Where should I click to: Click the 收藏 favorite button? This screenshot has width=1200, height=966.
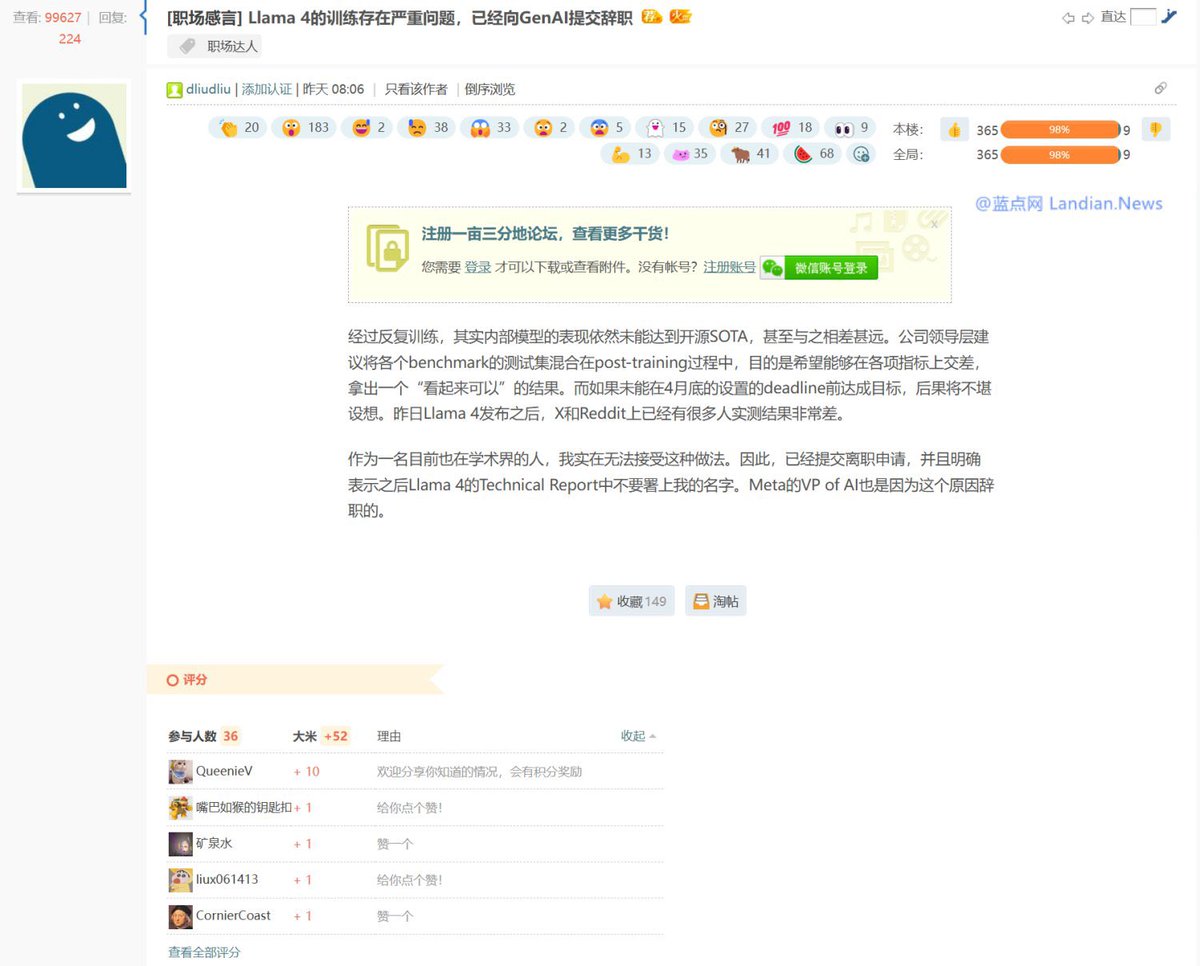pos(631,601)
